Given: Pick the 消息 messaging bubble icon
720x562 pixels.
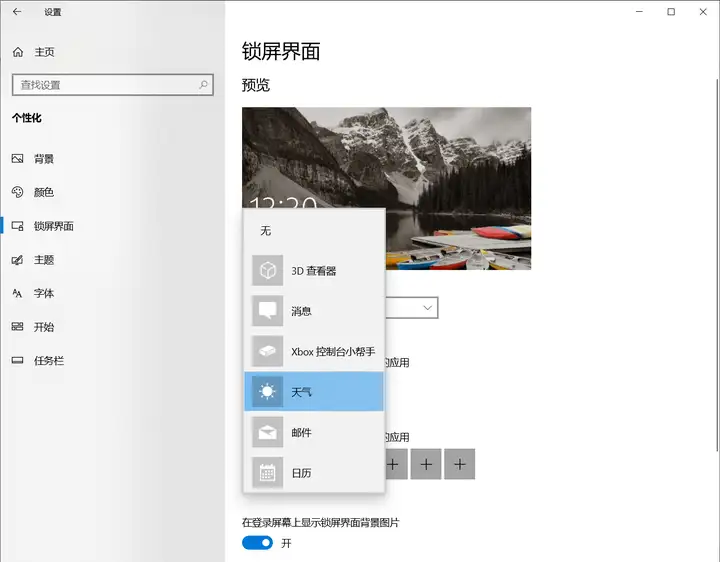Looking at the screenshot, I should coord(267,311).
